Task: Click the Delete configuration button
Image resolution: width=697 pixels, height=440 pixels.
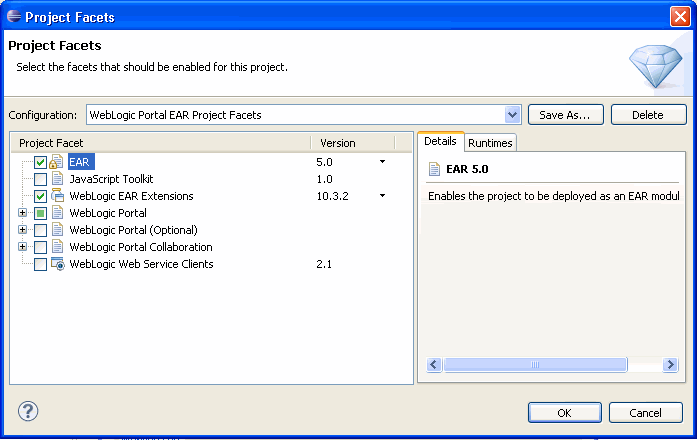Action: tap(649, 115)
